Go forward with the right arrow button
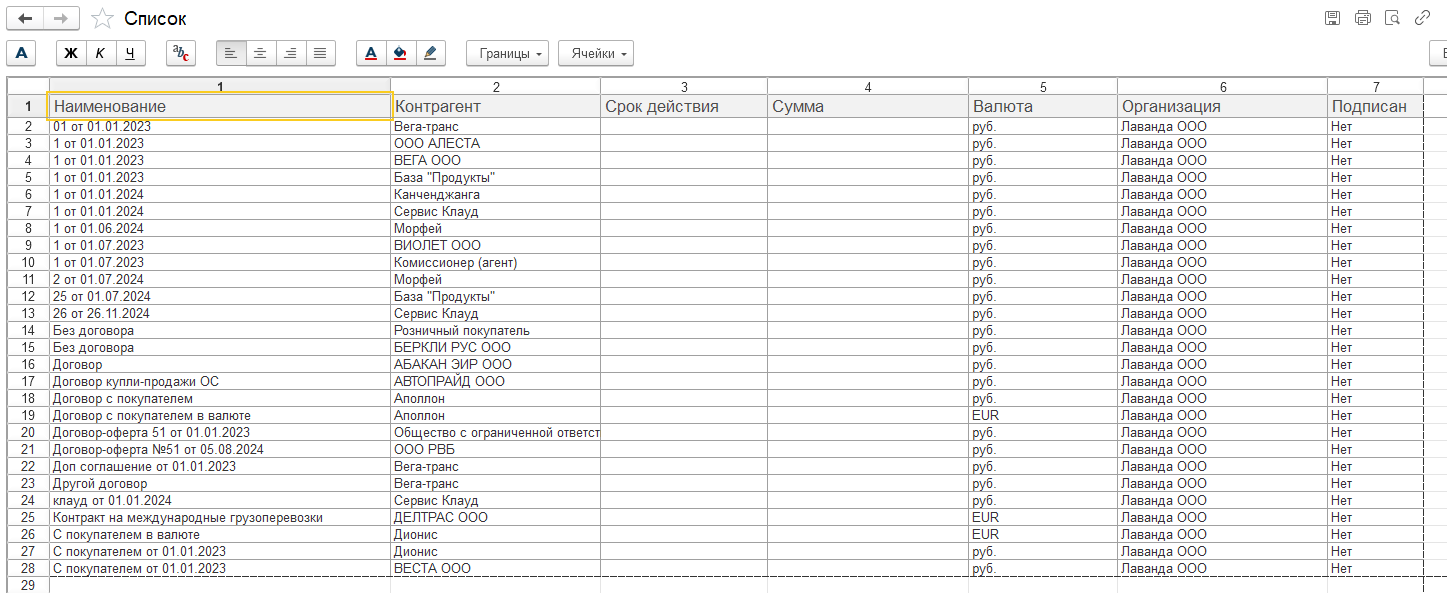1447x593 pixels. click(x=61, y=19)
